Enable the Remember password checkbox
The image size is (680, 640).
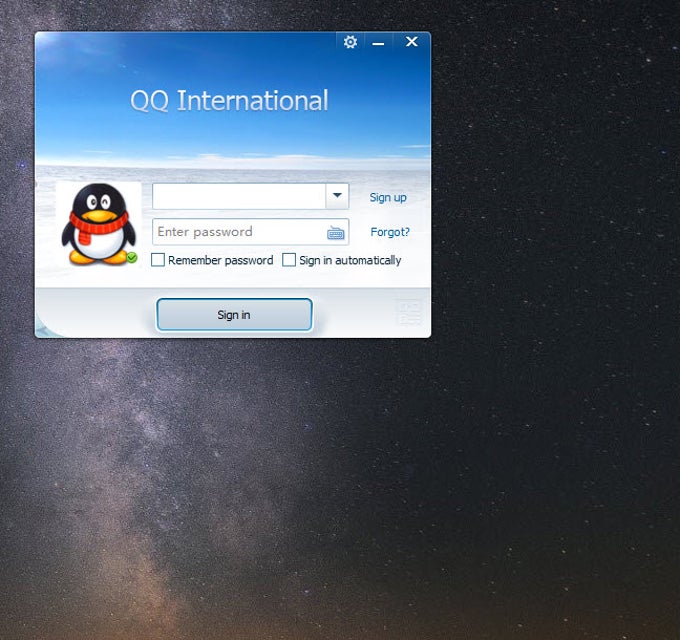(158, 260)
